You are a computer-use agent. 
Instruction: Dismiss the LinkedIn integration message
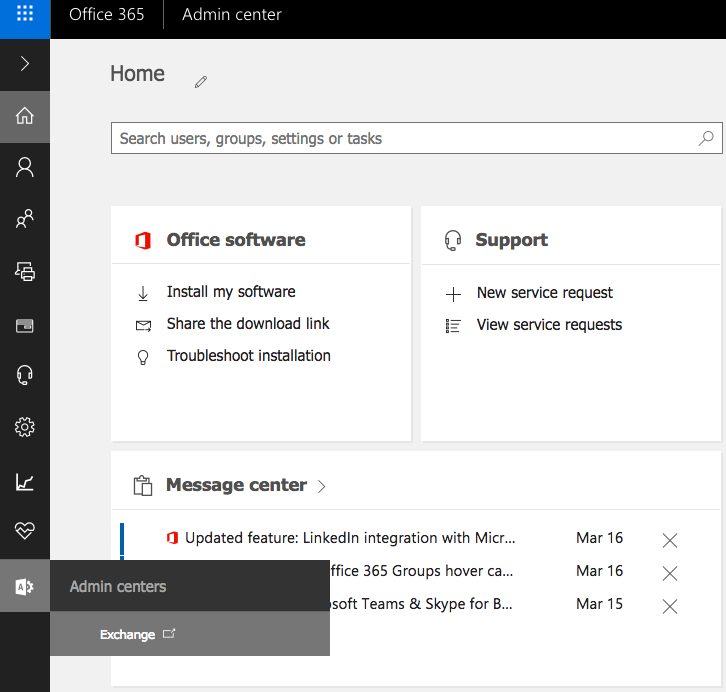coord(670,540)
